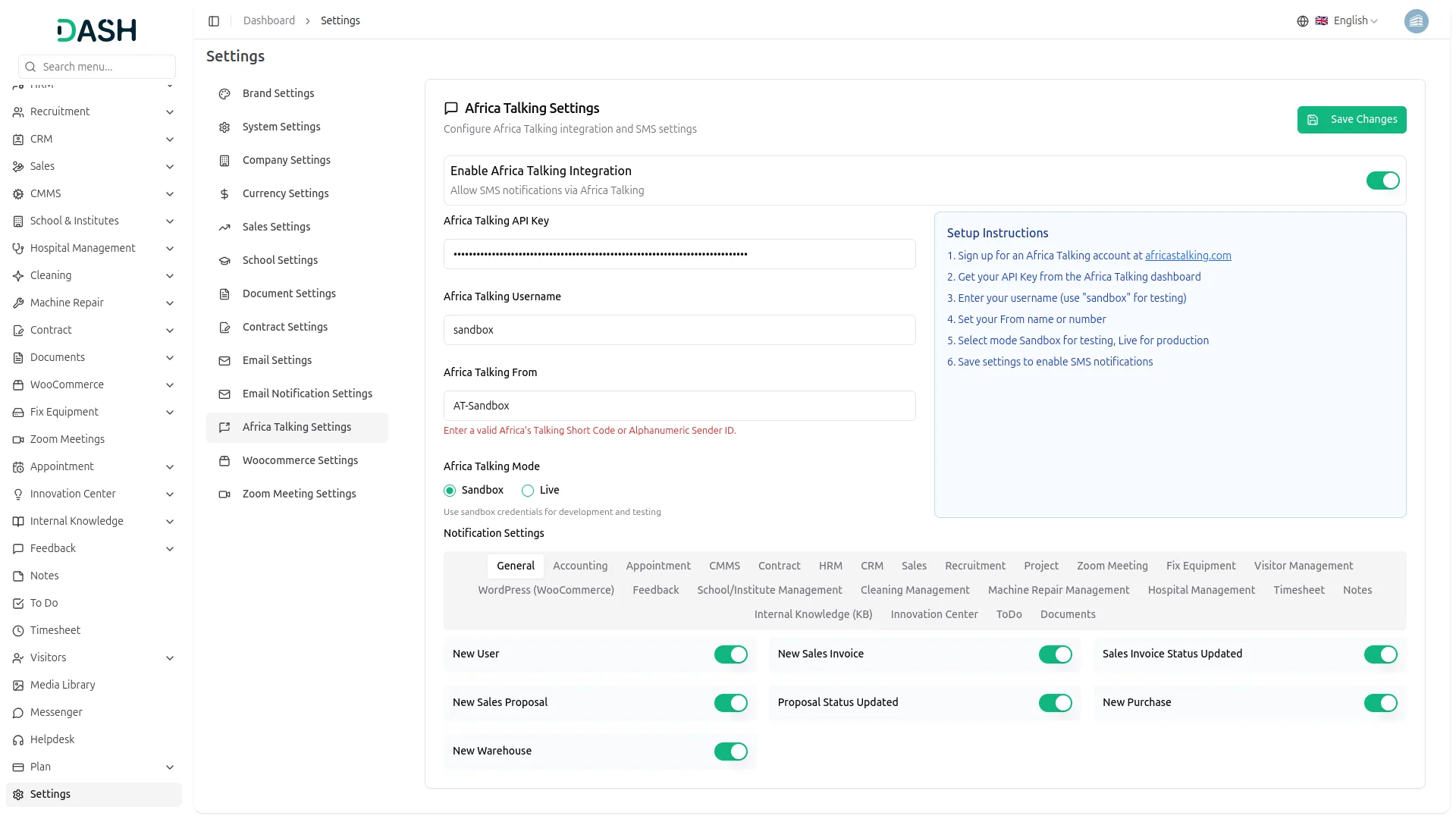Click the globe language icon
The image size is (1456, 819).
(1303, 21)
